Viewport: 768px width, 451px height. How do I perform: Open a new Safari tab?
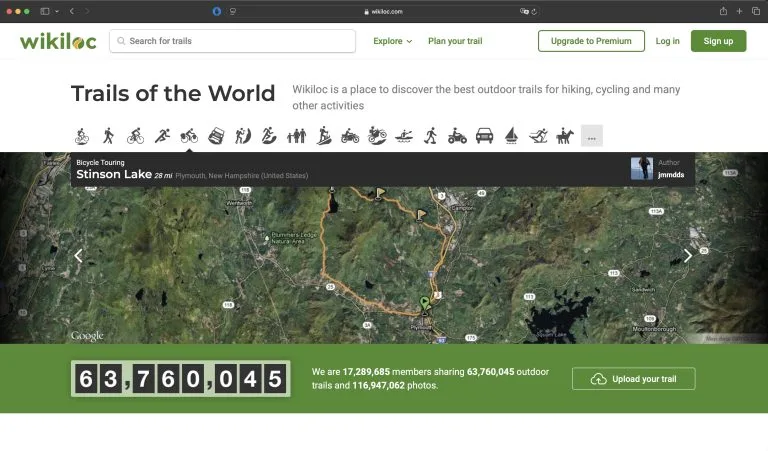(x=740, y=11)
